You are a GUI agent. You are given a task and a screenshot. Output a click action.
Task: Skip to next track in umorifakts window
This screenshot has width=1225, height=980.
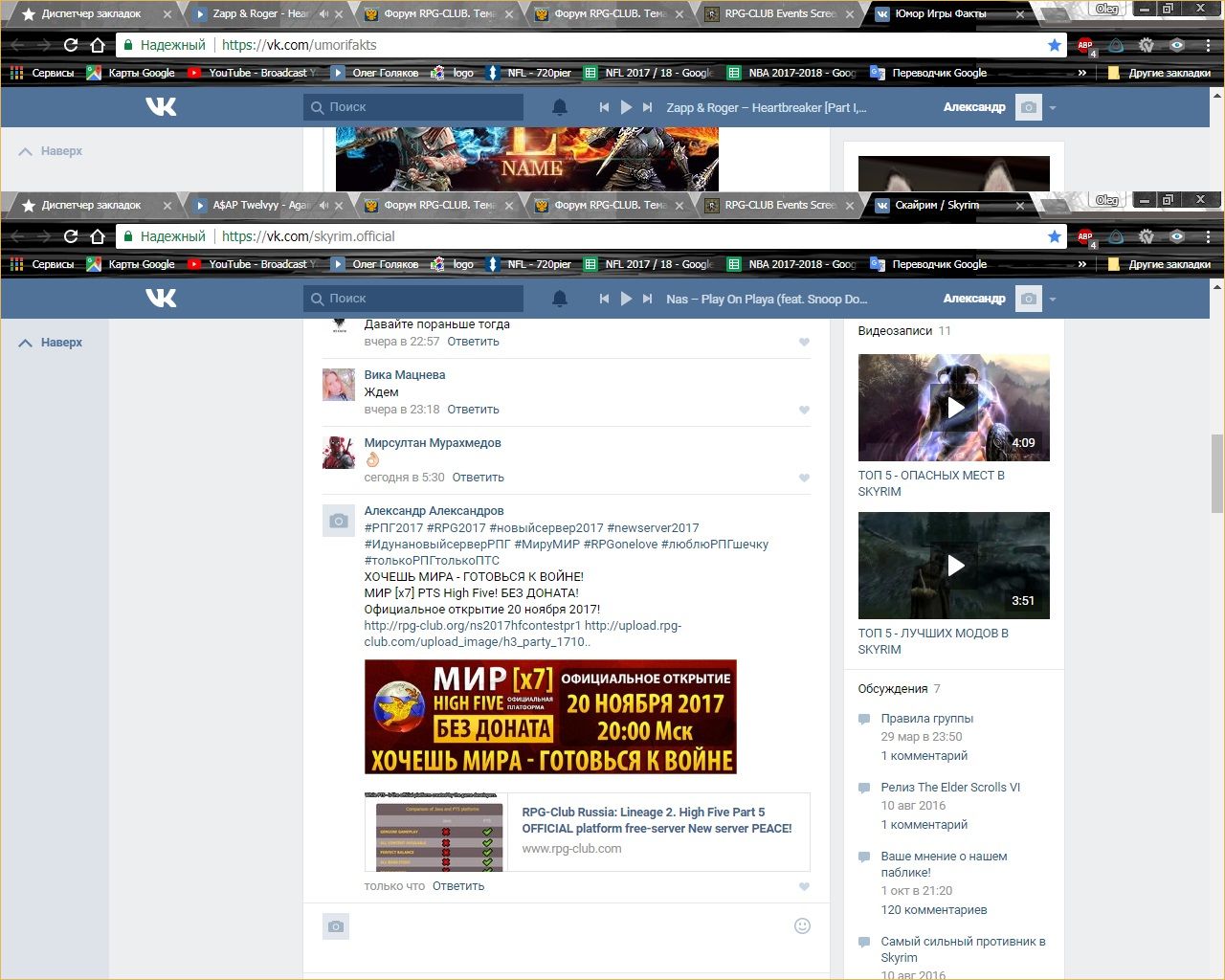(x=648, y=107)
